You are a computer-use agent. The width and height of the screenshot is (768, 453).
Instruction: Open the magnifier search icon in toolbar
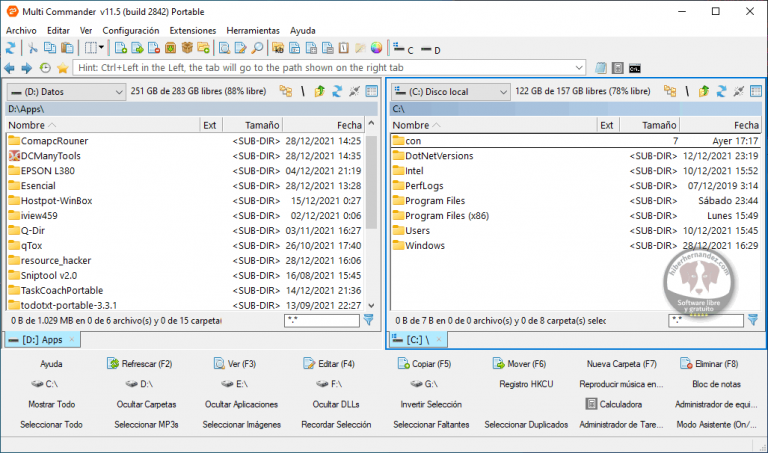click(257, 48)
